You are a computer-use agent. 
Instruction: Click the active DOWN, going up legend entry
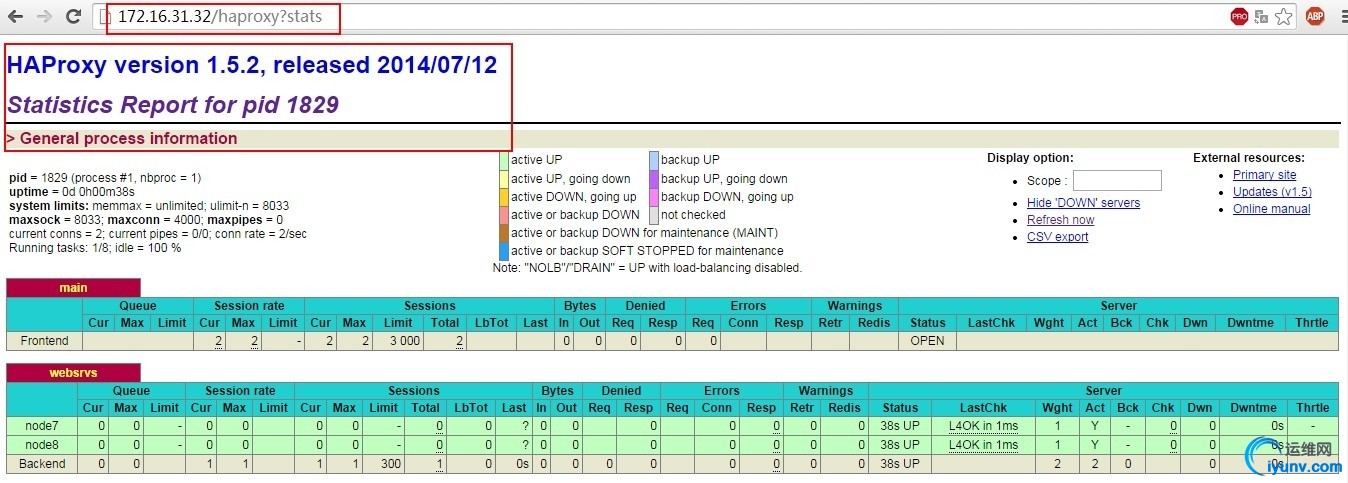tap(573, 197)
